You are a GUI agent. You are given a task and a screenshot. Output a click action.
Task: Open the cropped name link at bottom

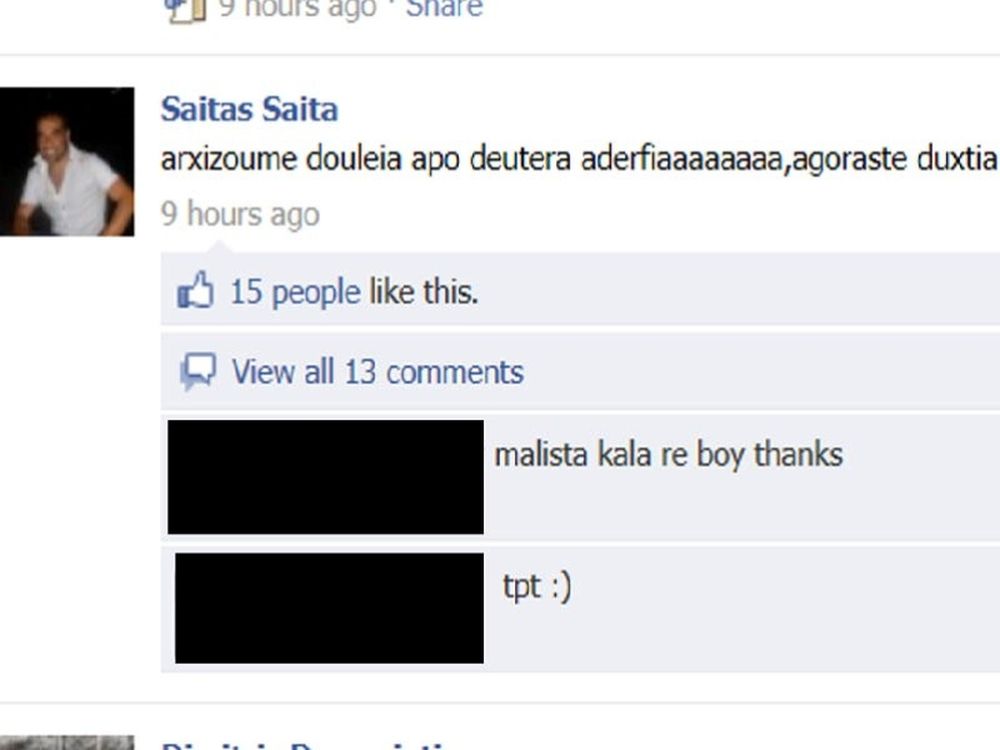click(306, 746)
